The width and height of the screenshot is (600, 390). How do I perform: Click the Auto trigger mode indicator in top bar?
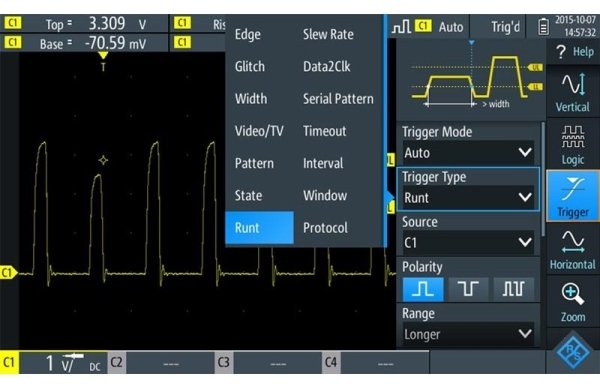coord(451,27)
